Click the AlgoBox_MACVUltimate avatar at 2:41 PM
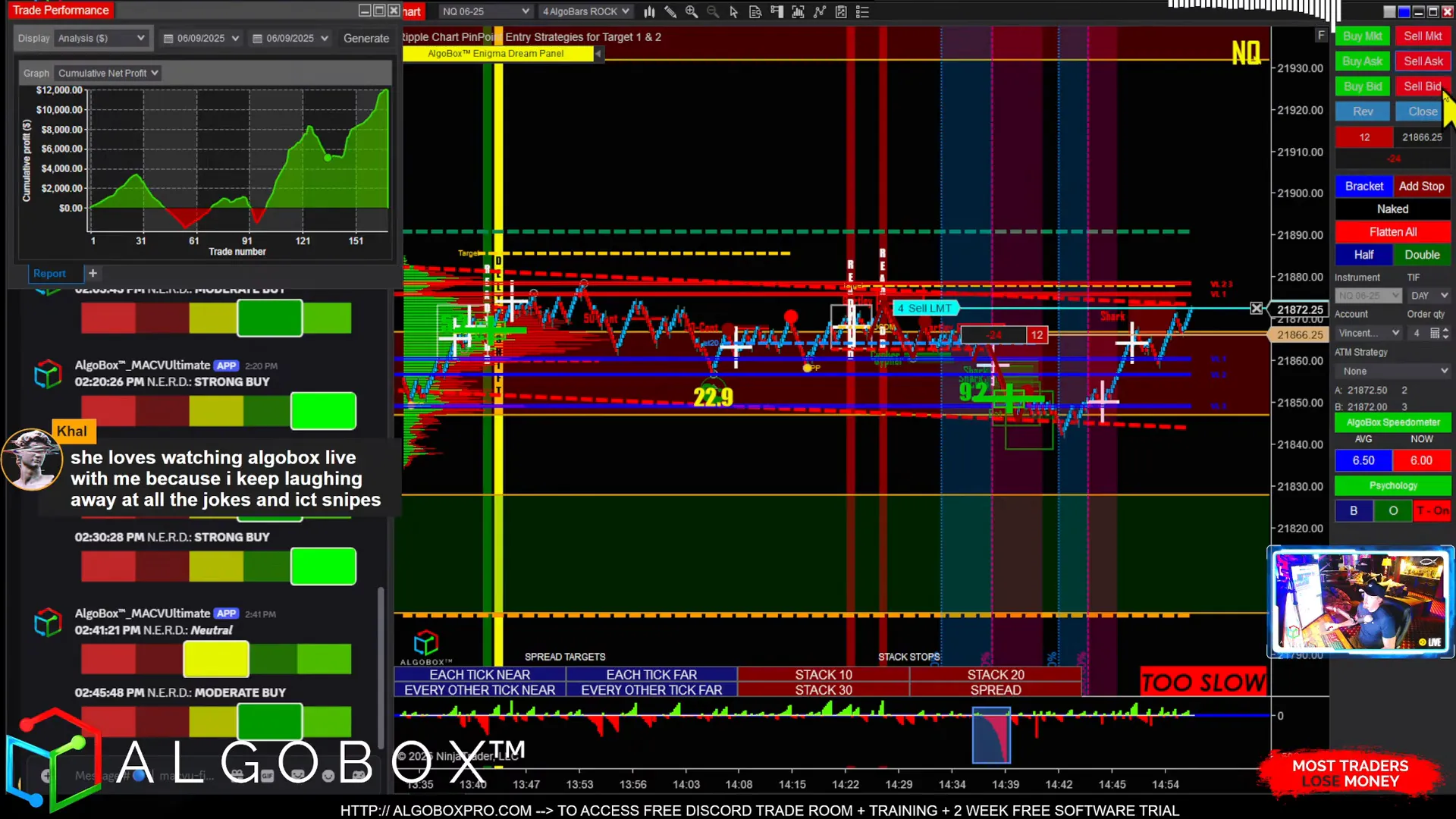The height and width of the screenshot is (819, 1456). pyautogui.click(x=48, y=623)
